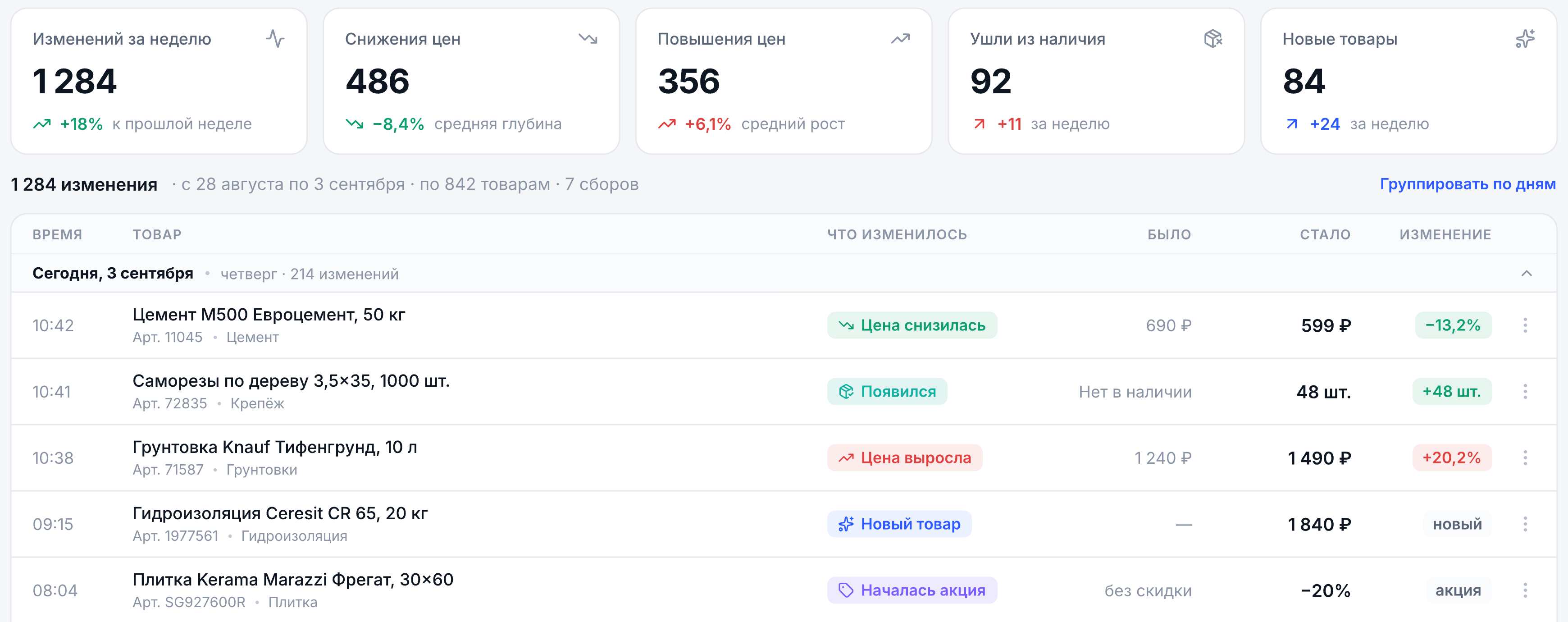Click the red +11 arrow icon
This screenshot has width=1568, height=622.
(x=979, y=124)
